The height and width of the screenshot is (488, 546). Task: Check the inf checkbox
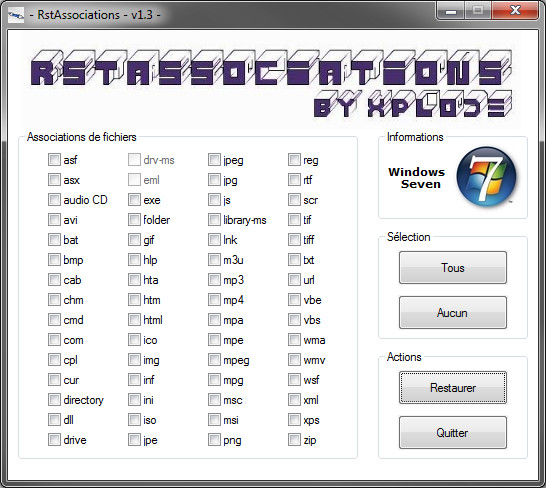[134, 380]
